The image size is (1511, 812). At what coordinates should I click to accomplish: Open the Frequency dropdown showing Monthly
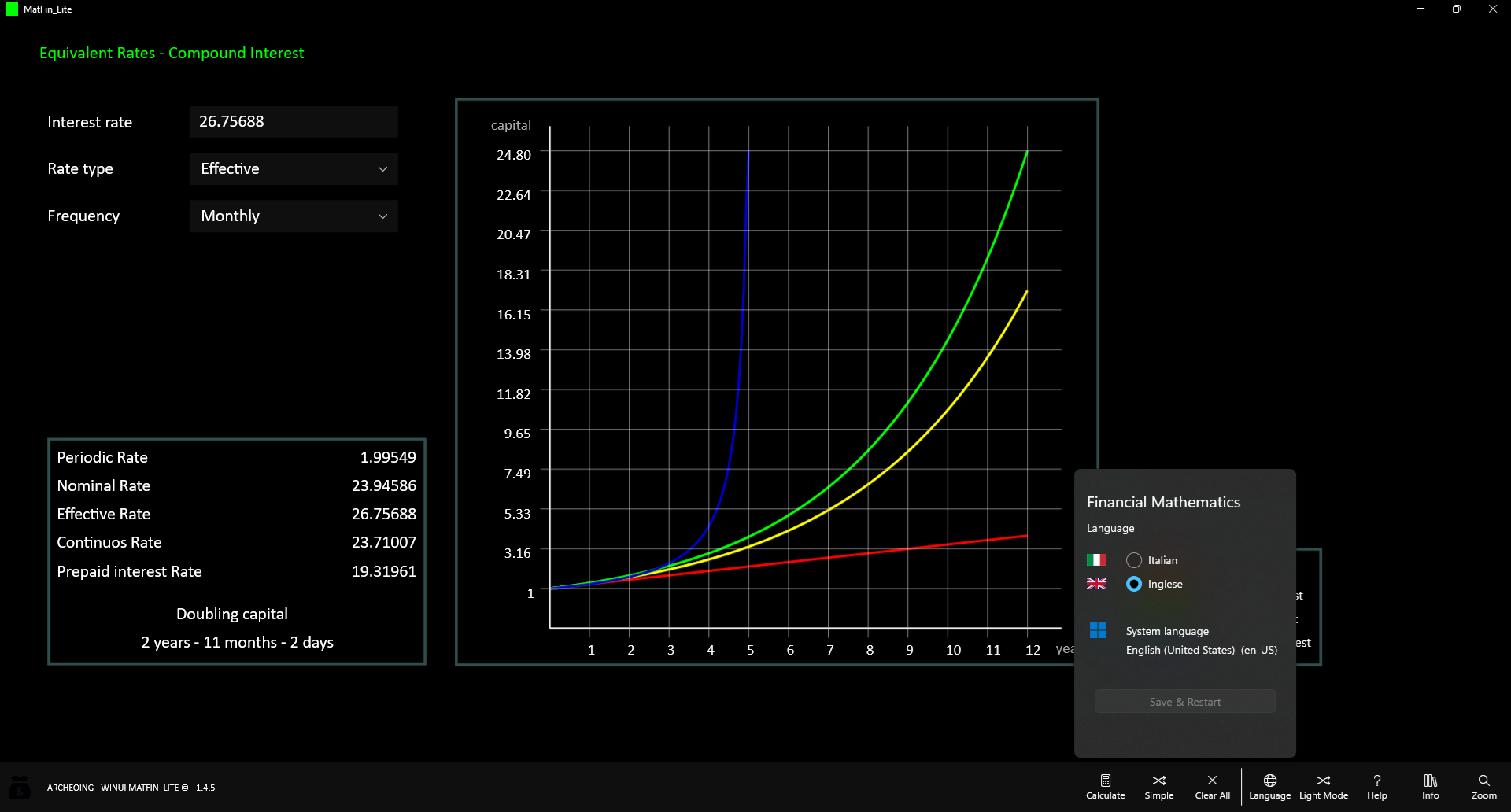(x=294, y=216)
